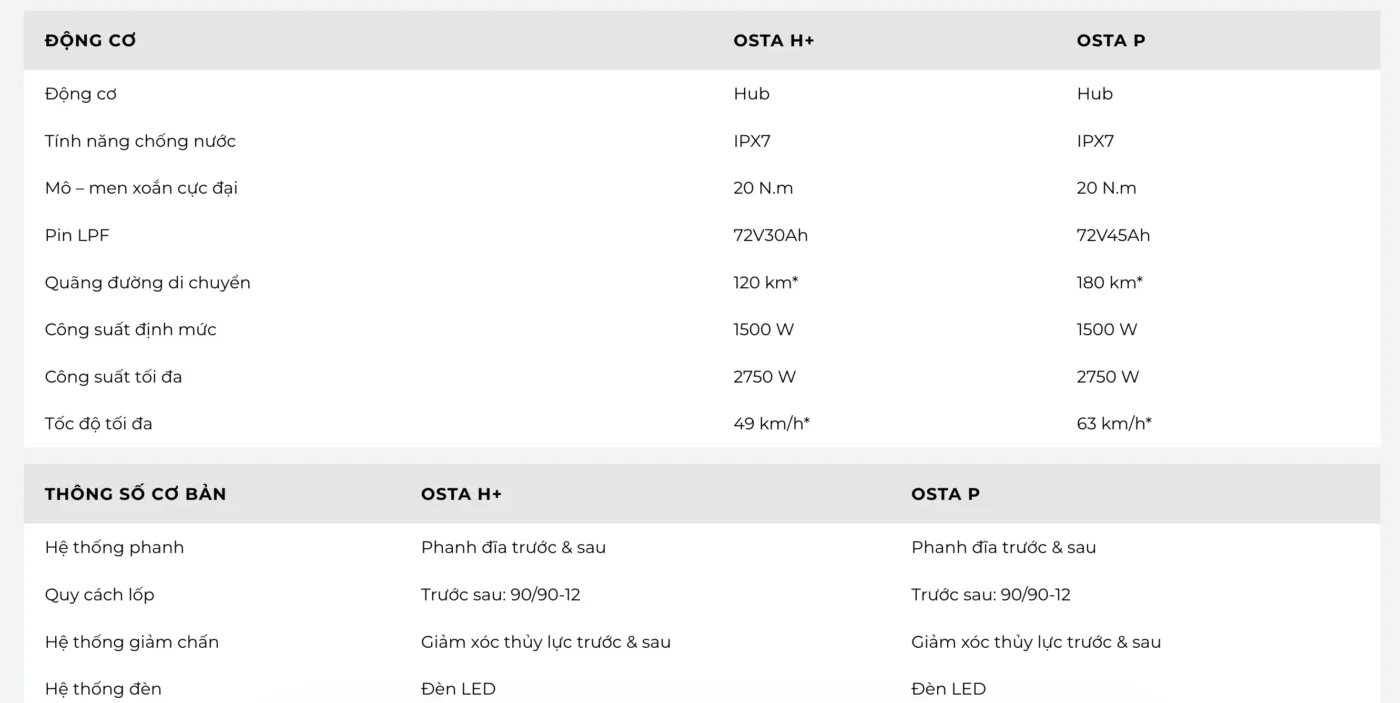Click the ĐỘNG CƠ table header

(x=90, y=41)
